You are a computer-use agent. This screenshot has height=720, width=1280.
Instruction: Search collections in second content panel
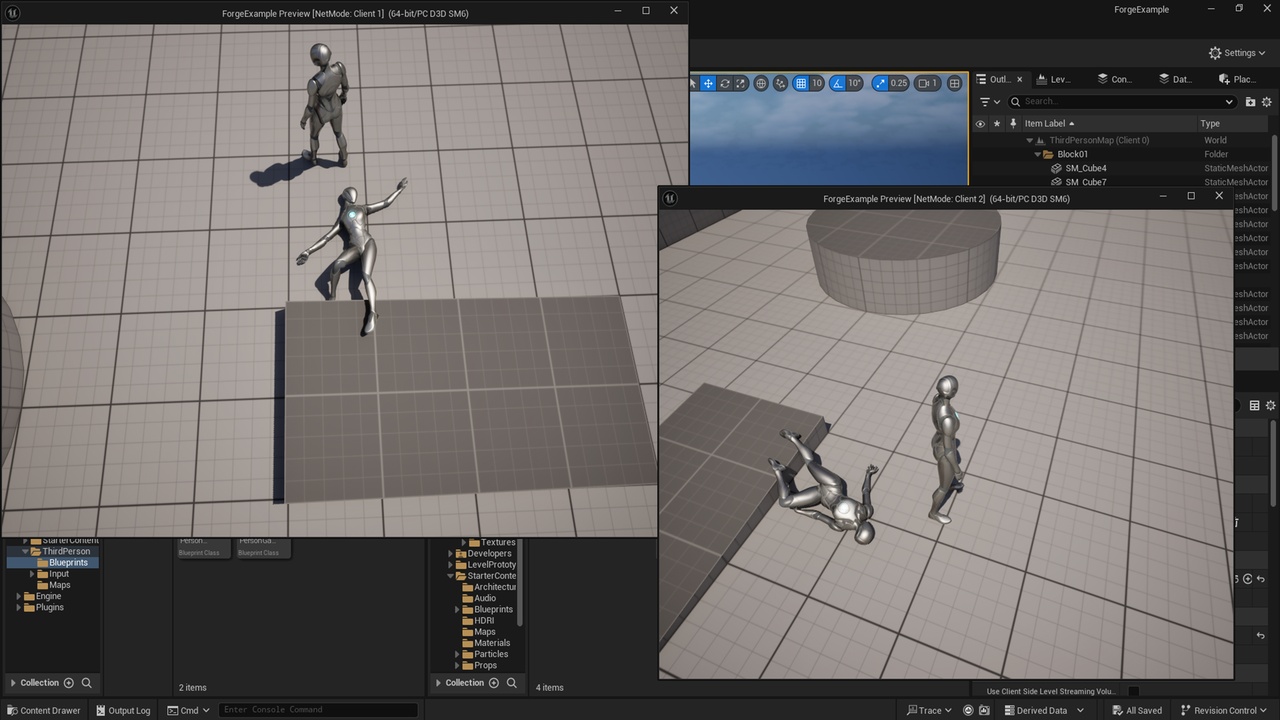pyautogui.click(x=512, y=683)
